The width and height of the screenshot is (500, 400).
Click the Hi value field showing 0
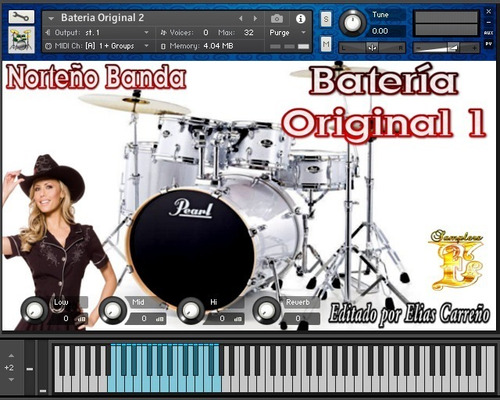pyautogui.click(x=225, y=319)
